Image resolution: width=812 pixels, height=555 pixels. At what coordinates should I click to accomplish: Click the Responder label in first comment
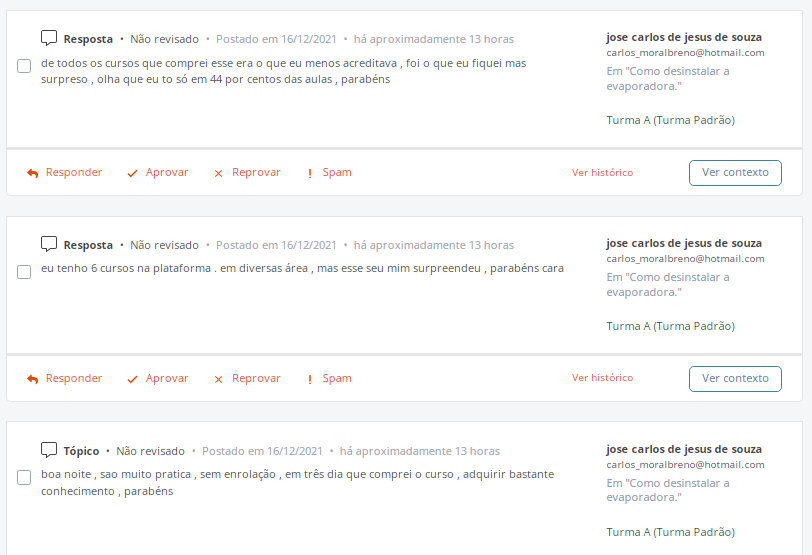(x=74, y=173)
